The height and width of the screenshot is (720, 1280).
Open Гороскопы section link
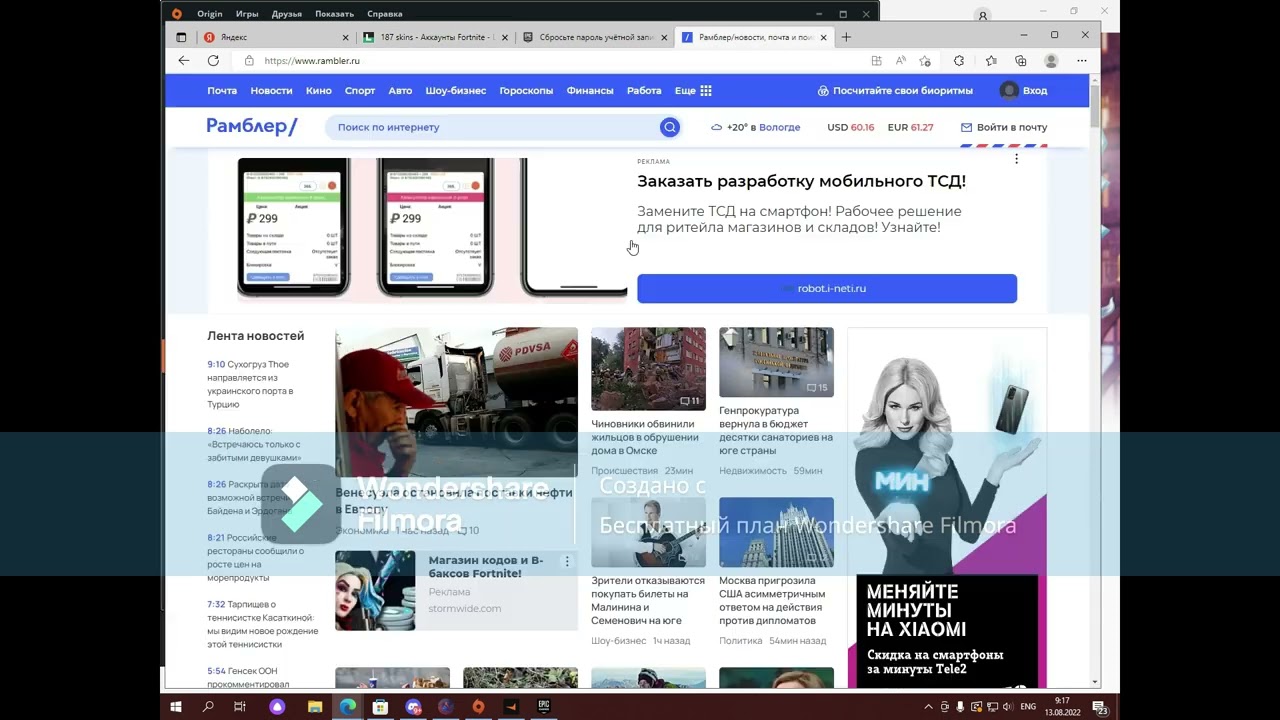pos(526,91)
